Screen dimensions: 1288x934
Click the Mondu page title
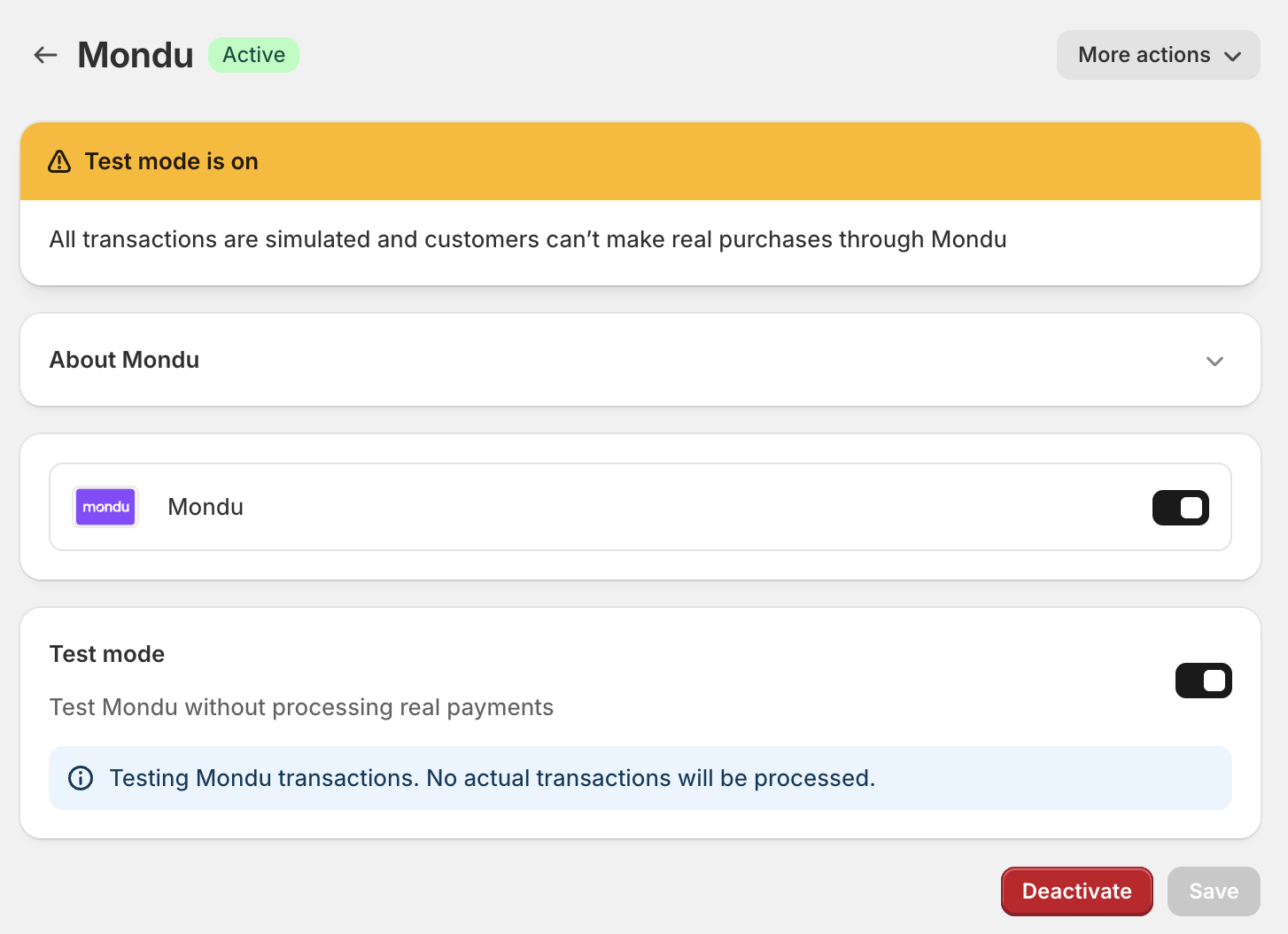click(136, 55)
